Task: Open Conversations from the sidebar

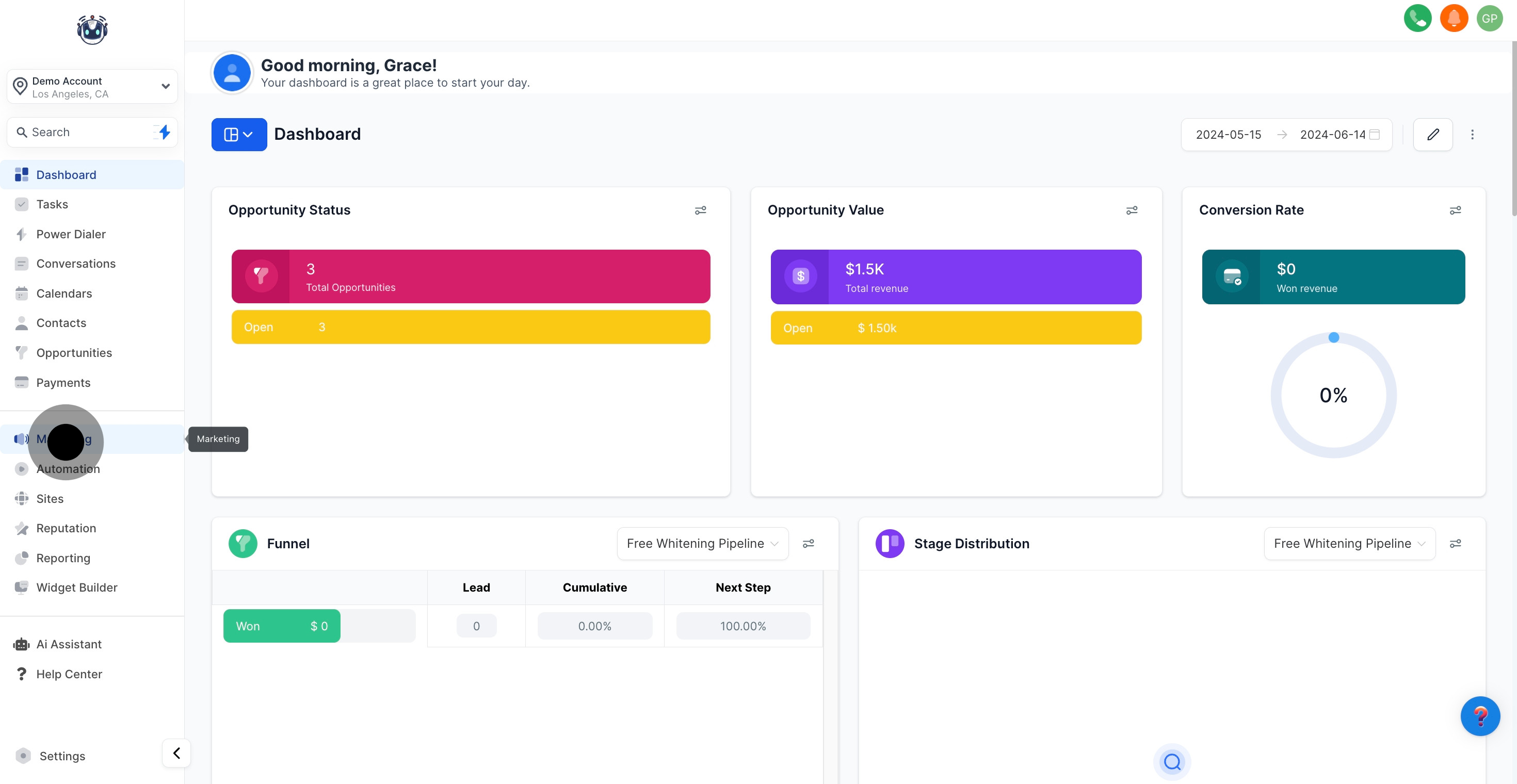Action: [75, 264]
